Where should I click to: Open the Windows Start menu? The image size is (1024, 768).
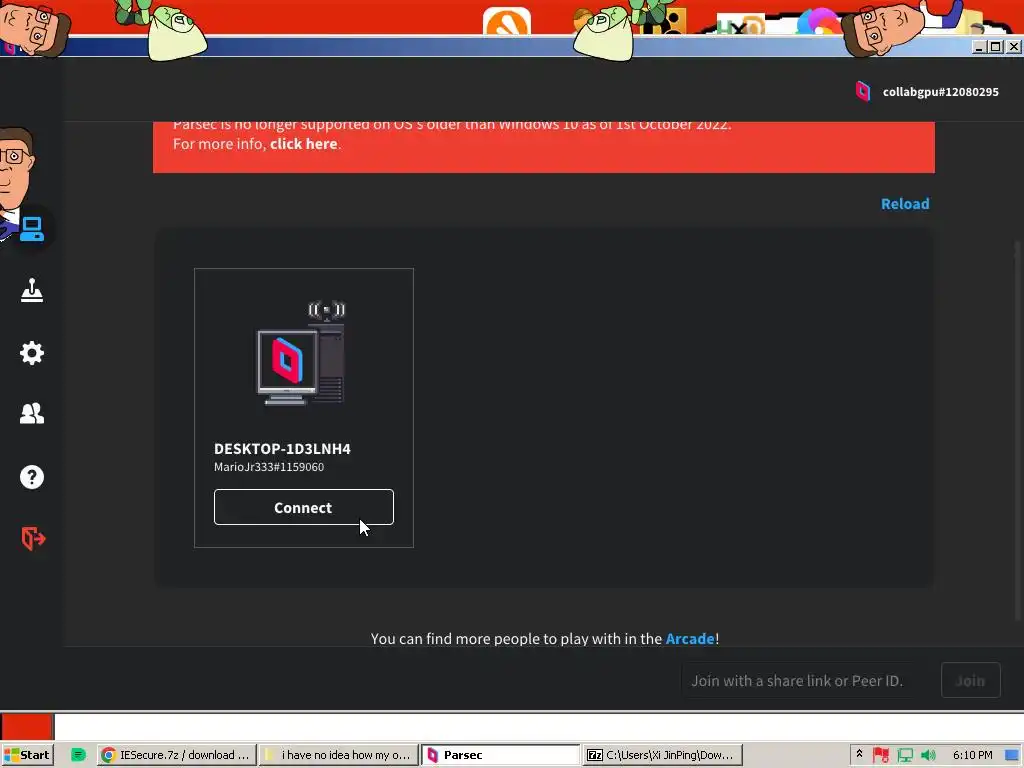tap(27, 755)
